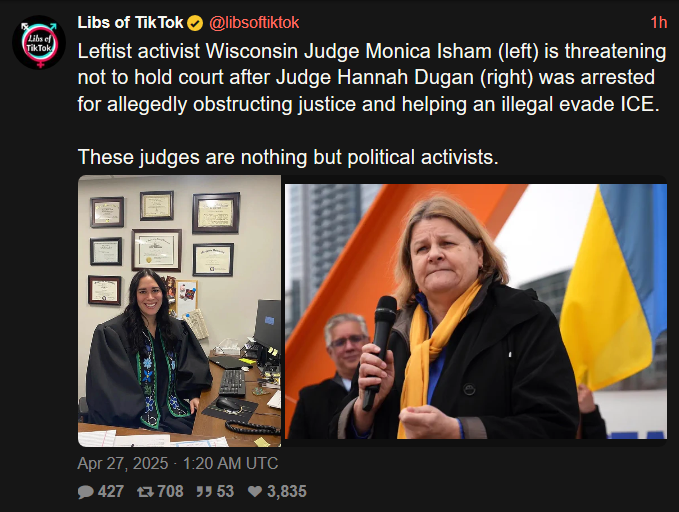Enlarge the right photo of woman with microphone
This screenshot has height=512, width=679.
475,311
